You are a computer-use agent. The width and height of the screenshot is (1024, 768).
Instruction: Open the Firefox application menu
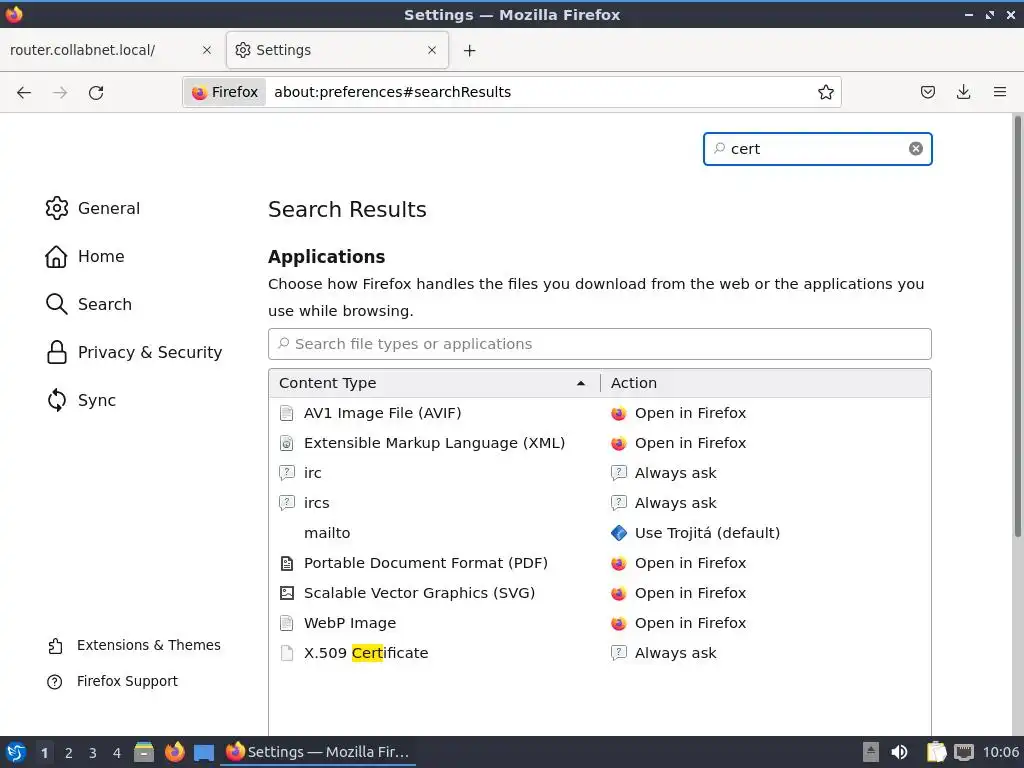(x=999, y=92)
